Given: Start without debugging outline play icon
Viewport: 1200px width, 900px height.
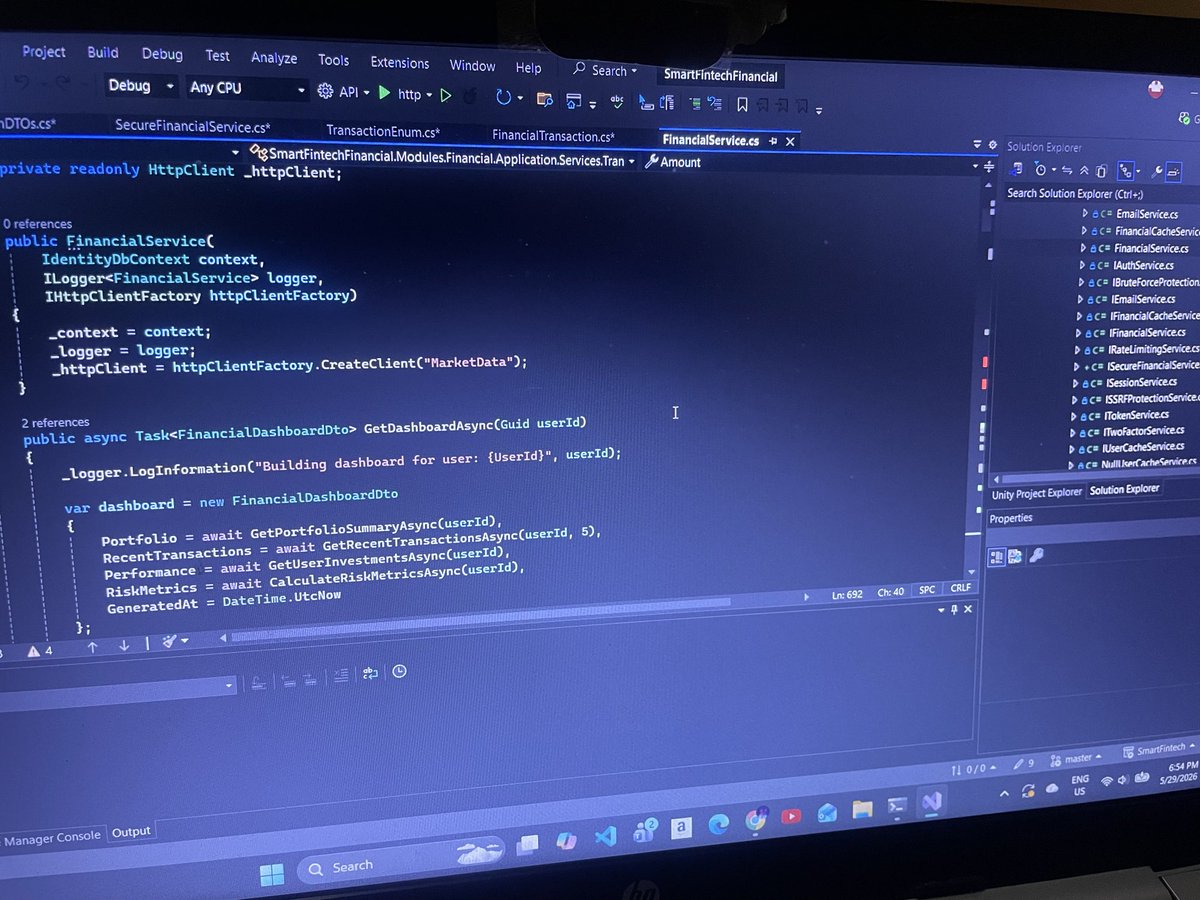Looking at the screenshot, I should coord(446,95).
